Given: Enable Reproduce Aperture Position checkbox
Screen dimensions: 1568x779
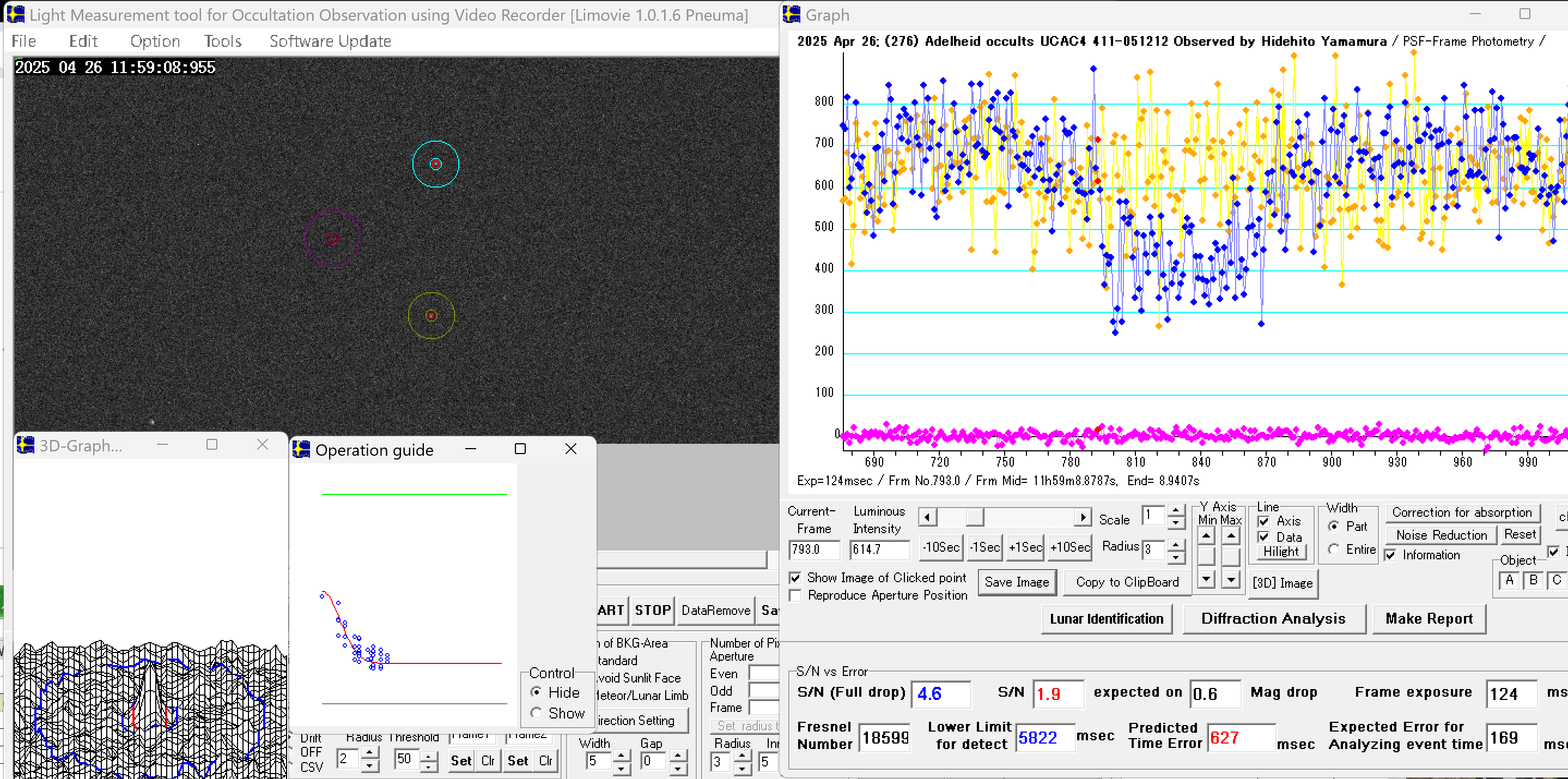Looking at the screenshot, I should click(x=795, y=595).
